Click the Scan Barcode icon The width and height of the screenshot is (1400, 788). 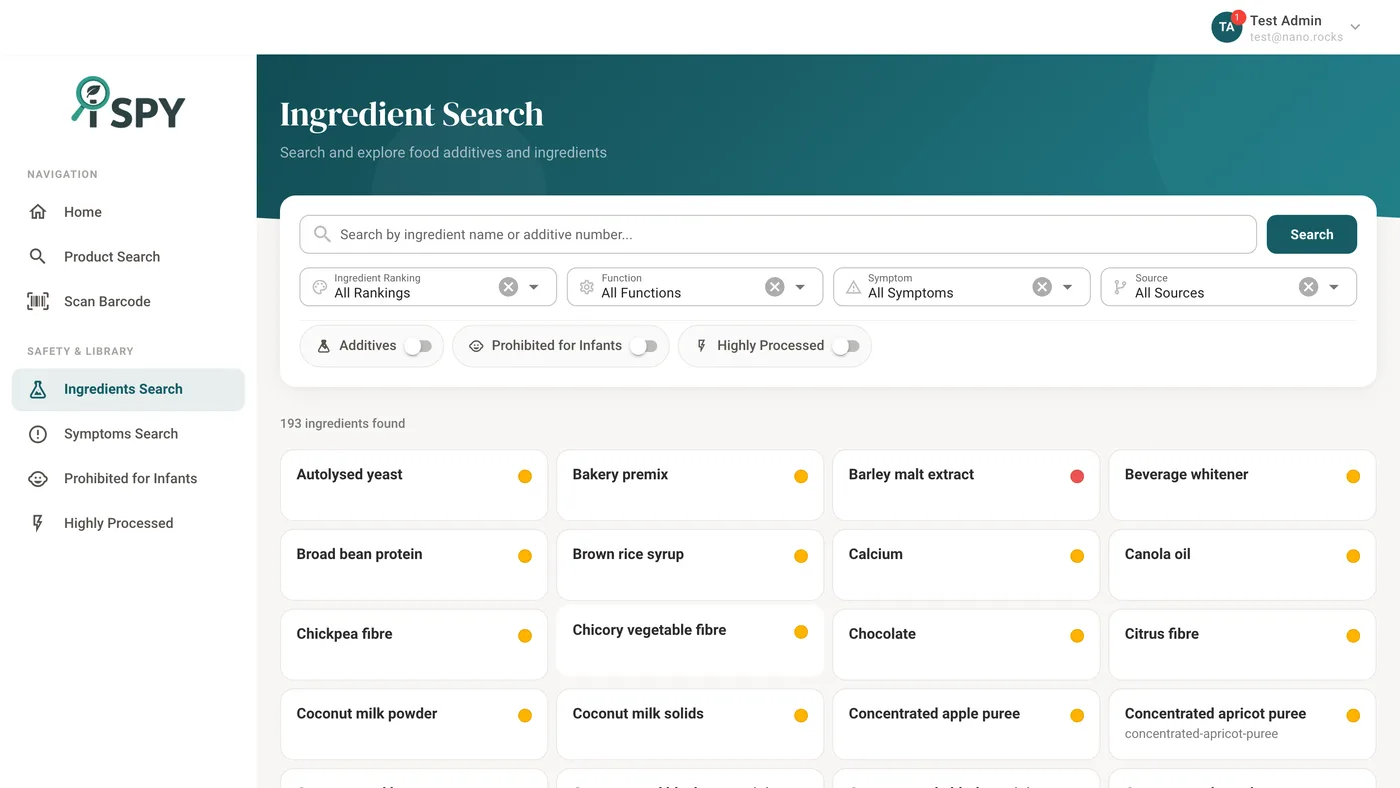[38, 301]
